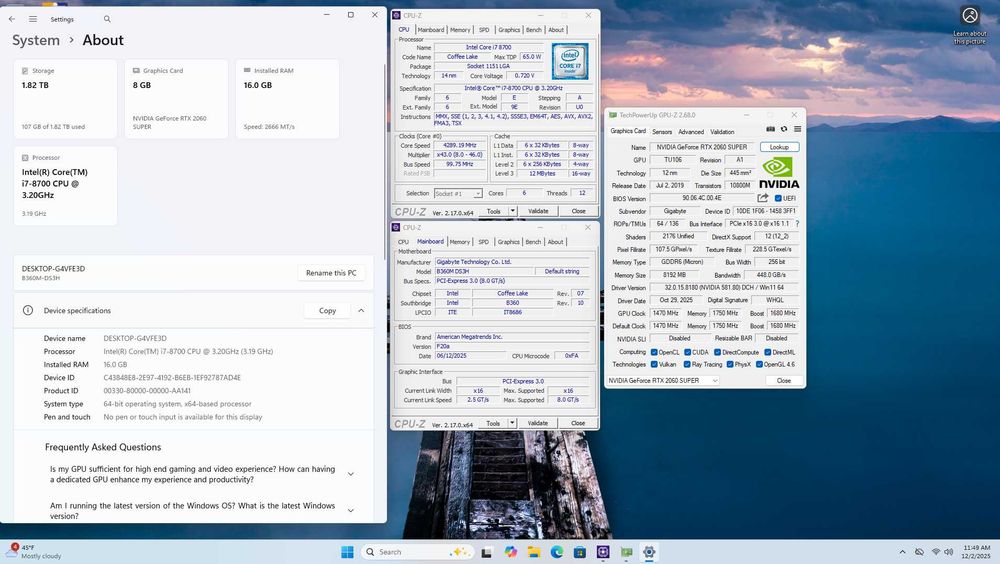Switch to CPU-Z from the taskbar

coord(603,552)
